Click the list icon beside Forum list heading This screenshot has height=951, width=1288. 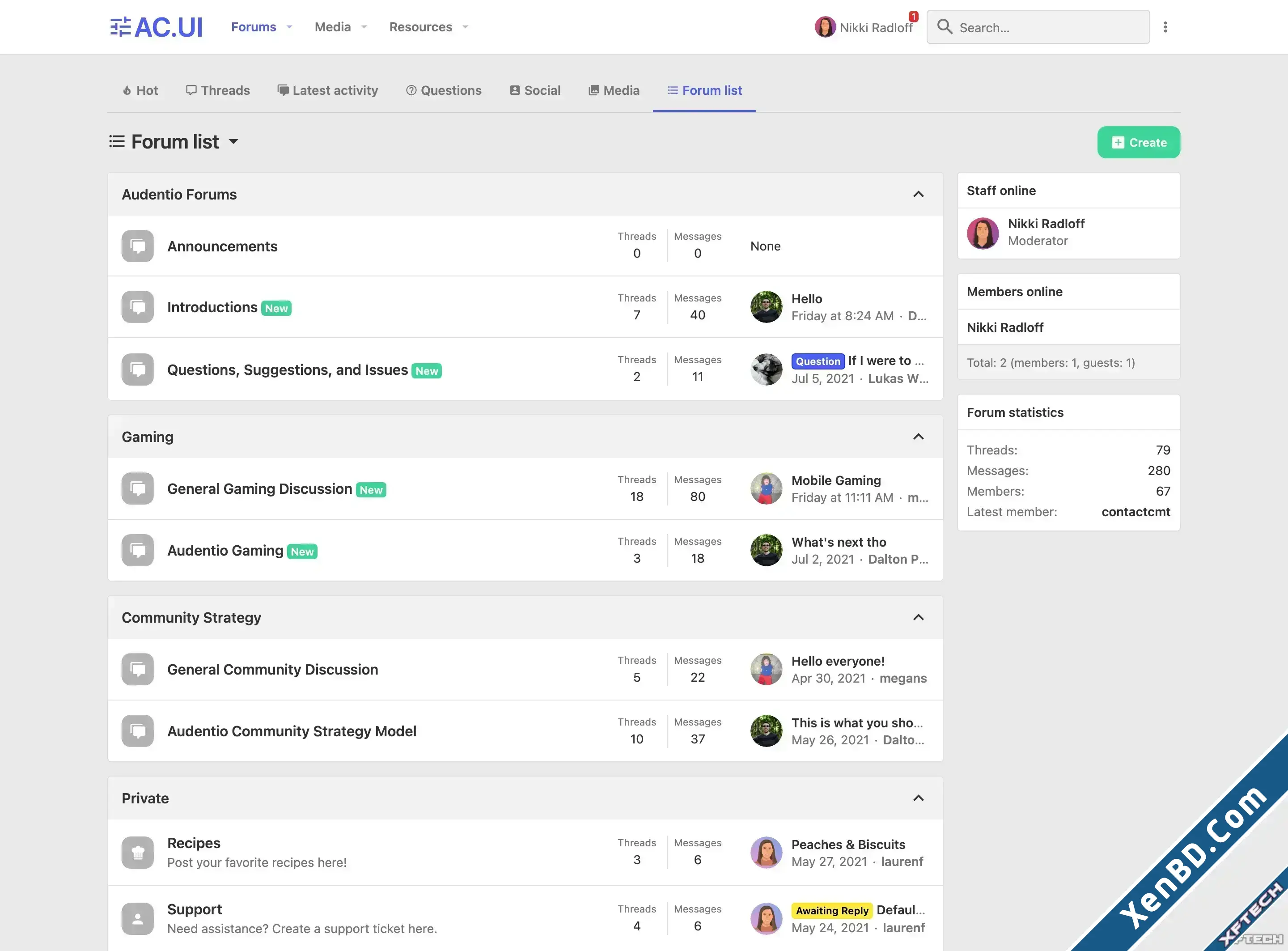click(x=117, y=142)
